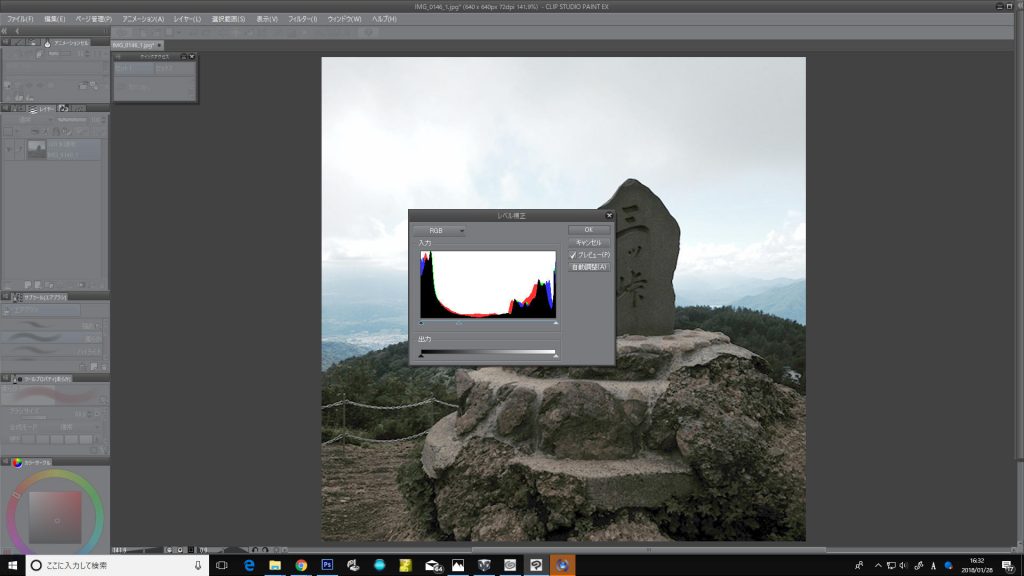Click the taskbar search box
Viewport: 1024px width, 576px height.
point(117,566)
